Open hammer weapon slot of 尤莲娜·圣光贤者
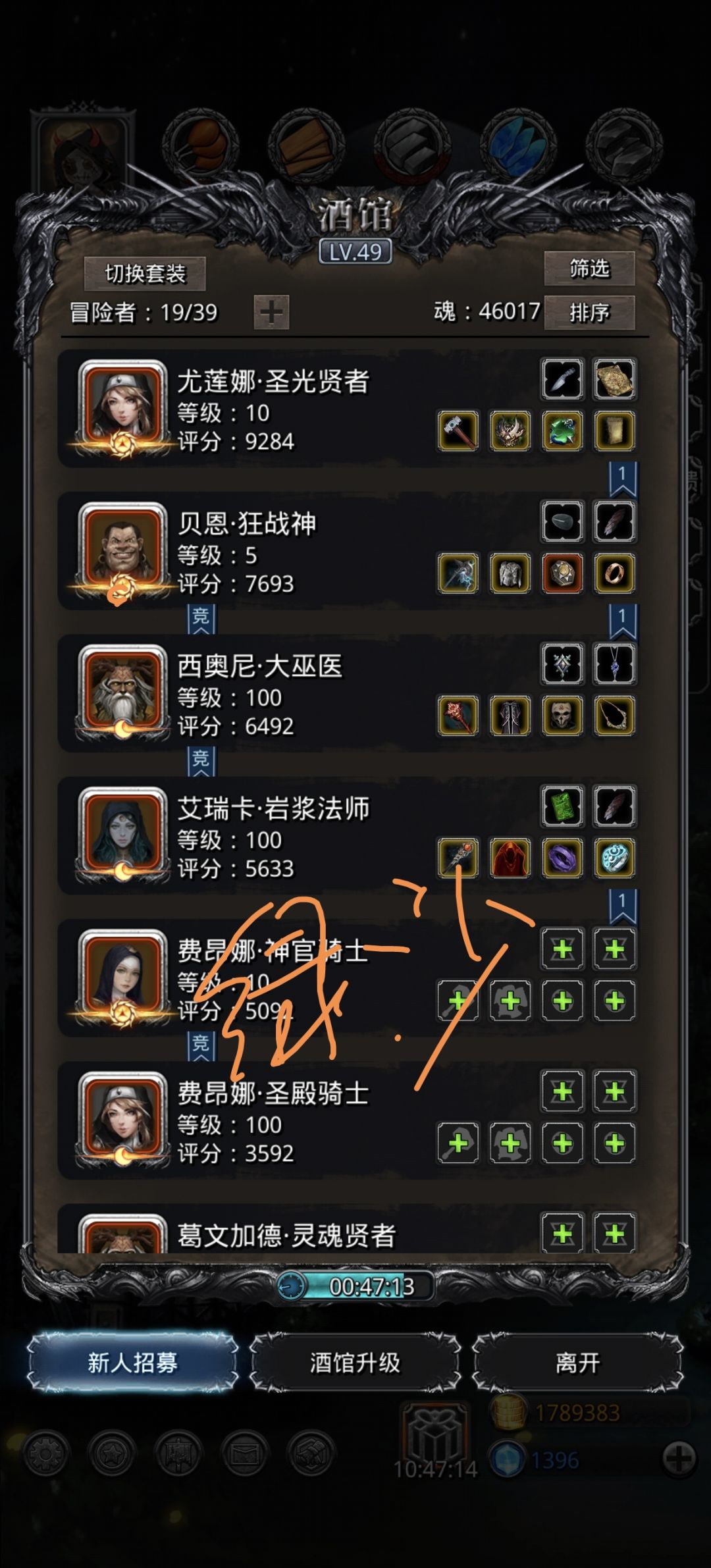 [458, 431]
